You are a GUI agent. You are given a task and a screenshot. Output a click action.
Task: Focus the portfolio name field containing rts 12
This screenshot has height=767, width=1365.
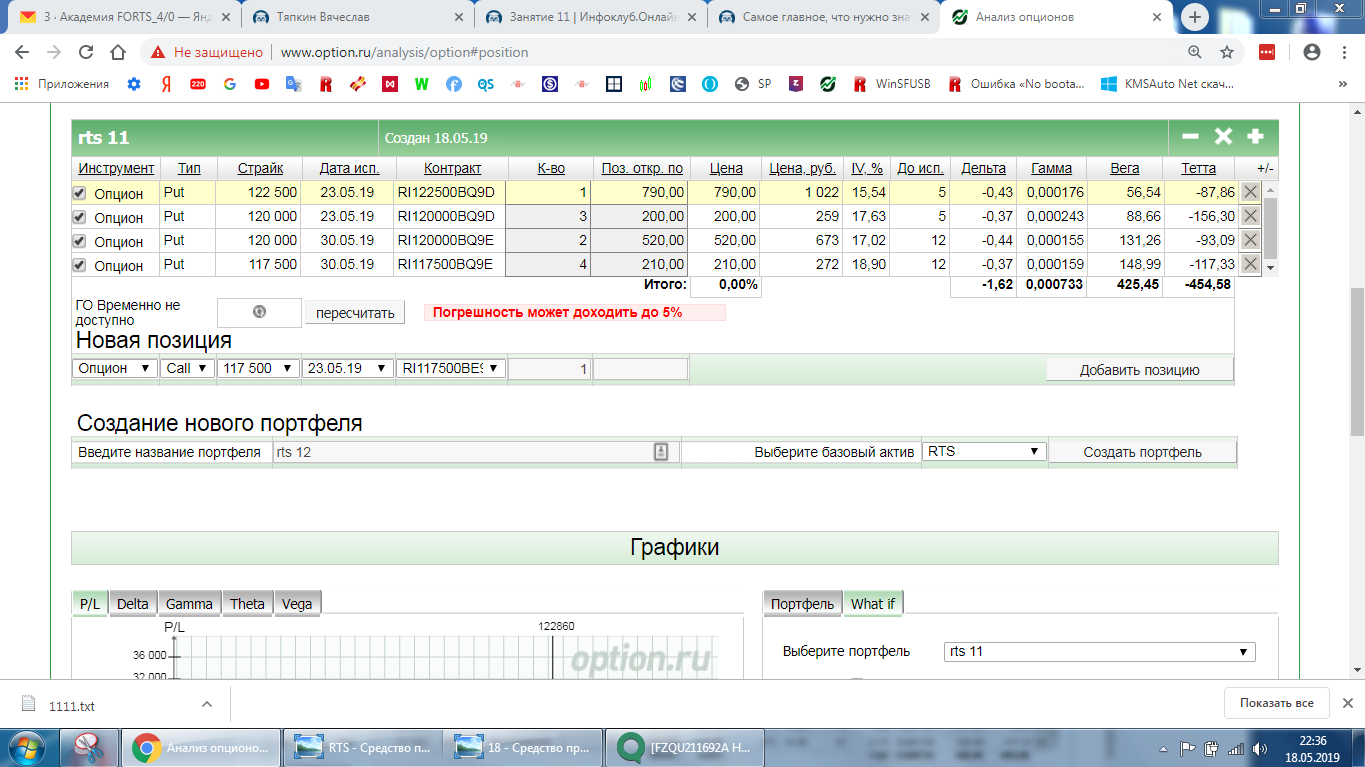click(x=476, y=451)
